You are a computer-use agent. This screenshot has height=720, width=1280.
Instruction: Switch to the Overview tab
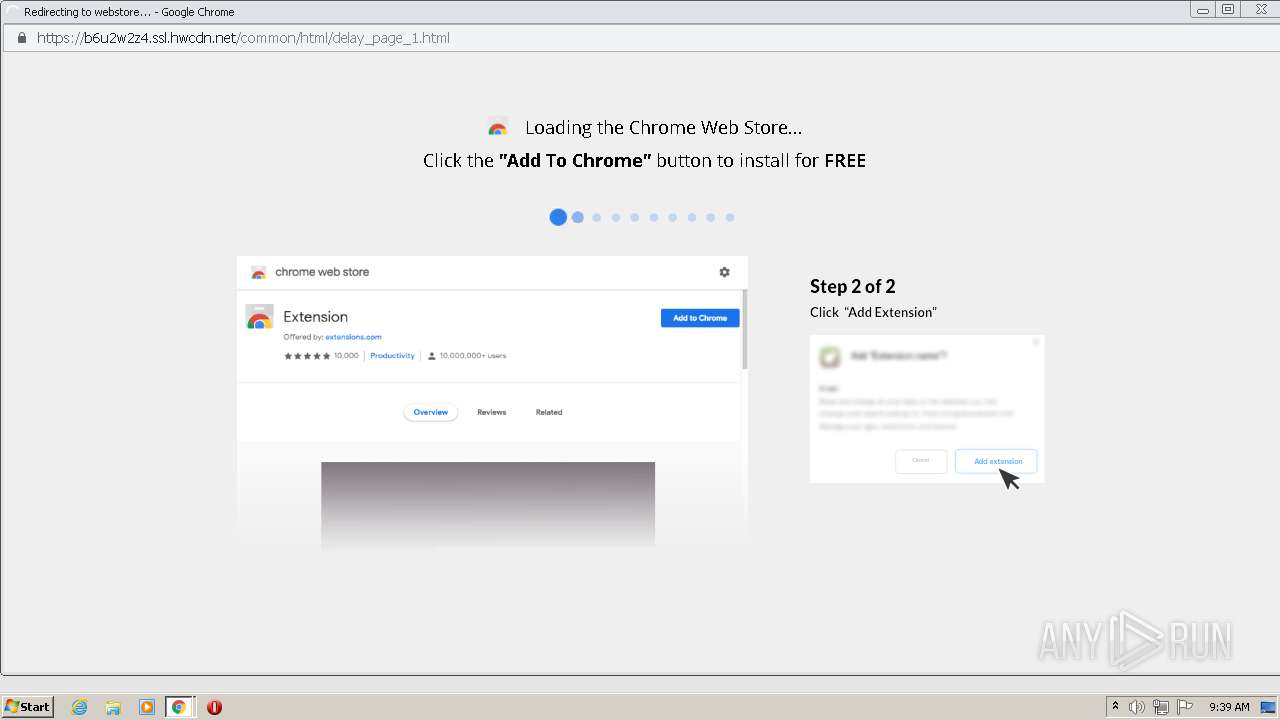(431, 412)
